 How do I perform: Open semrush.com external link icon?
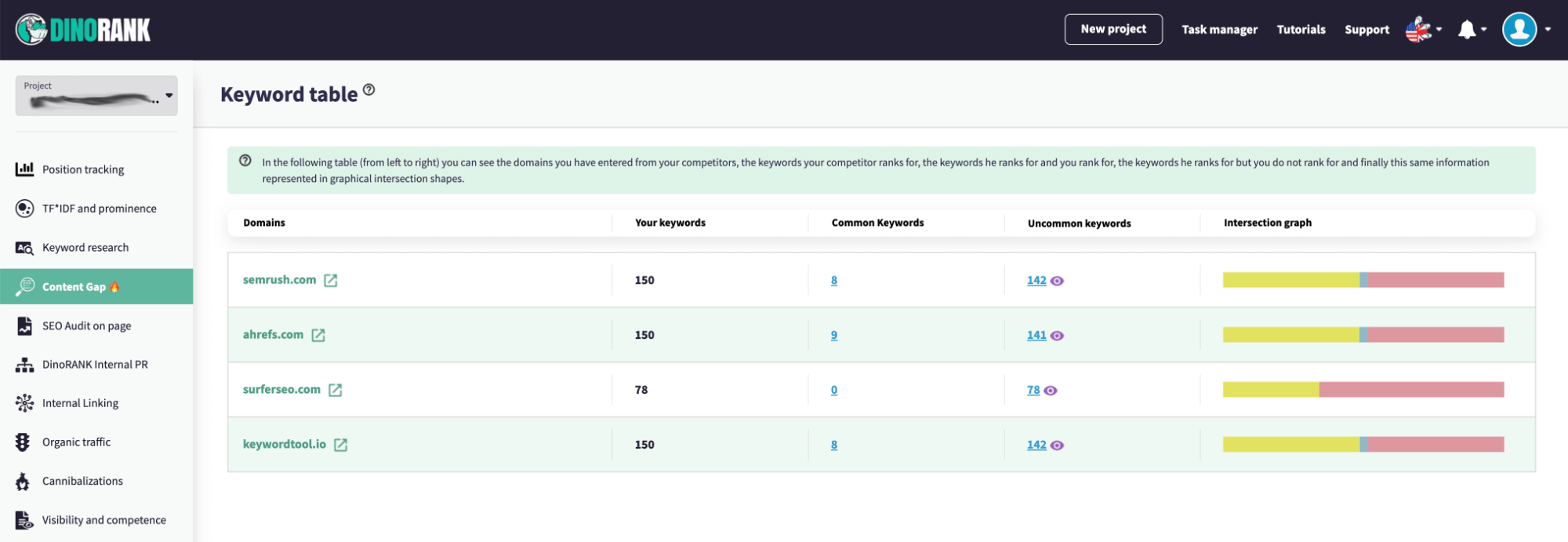tap(331, 280)
